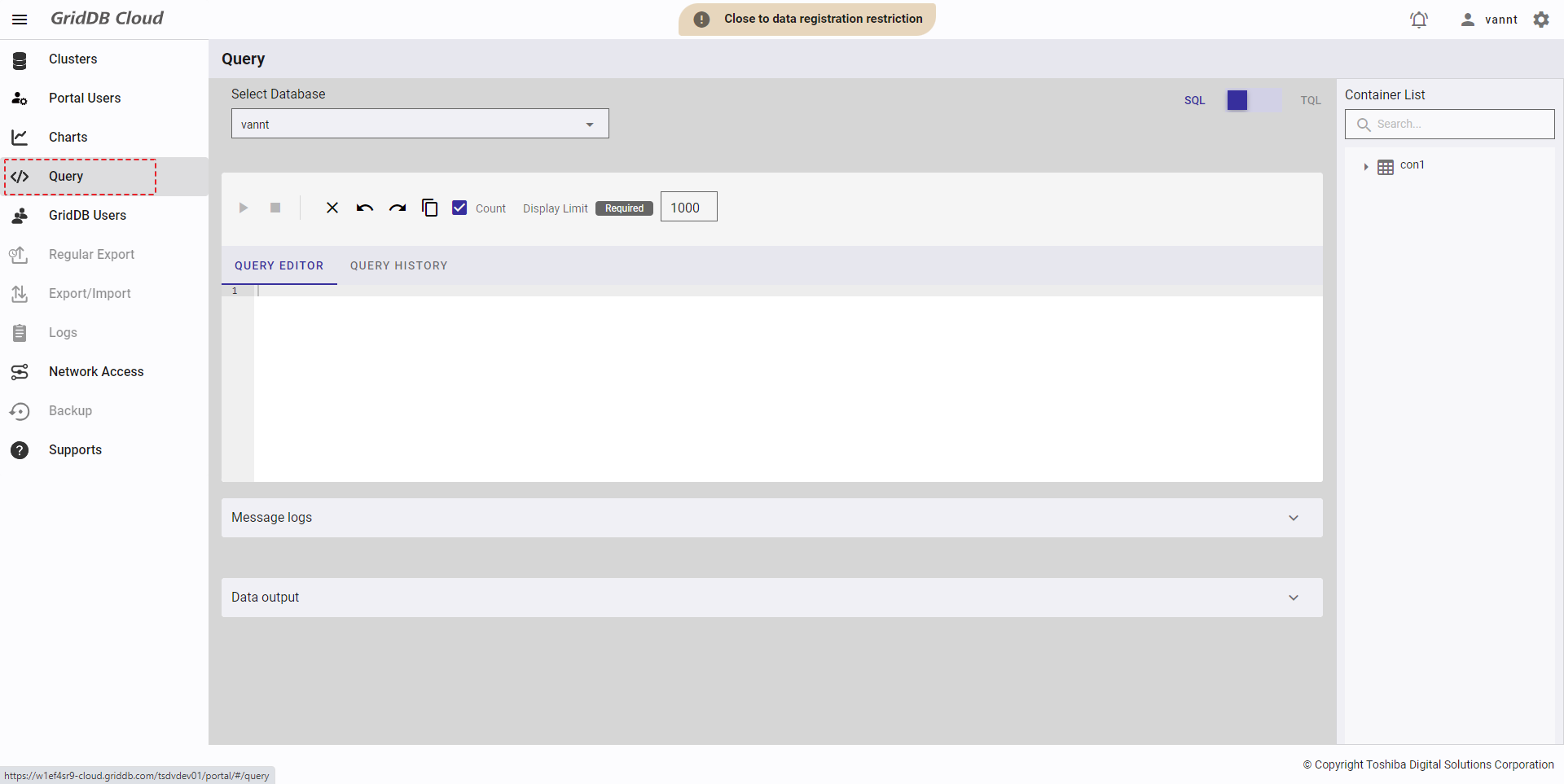Click inside the query editor area
Viewport: 1564px width, 784px height.
coord(789,383)
